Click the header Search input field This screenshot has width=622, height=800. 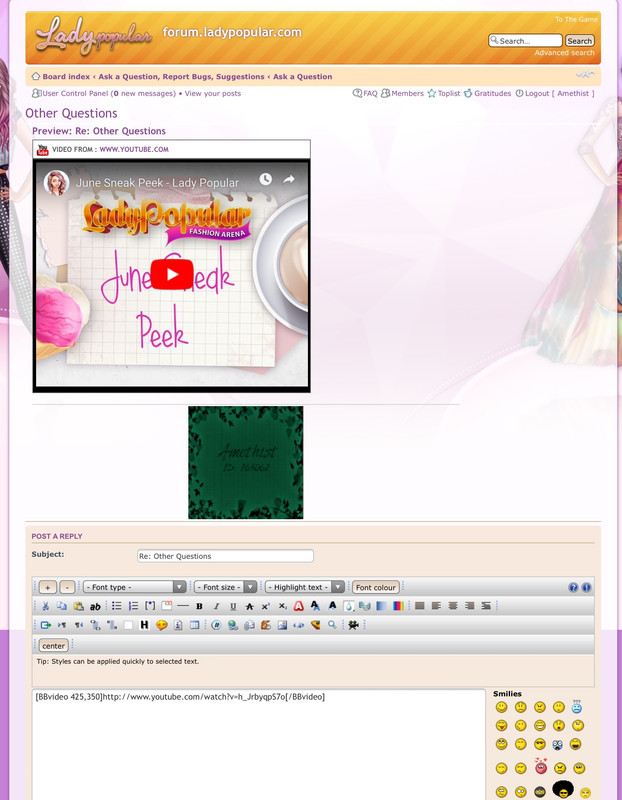[x=526, y=41]
